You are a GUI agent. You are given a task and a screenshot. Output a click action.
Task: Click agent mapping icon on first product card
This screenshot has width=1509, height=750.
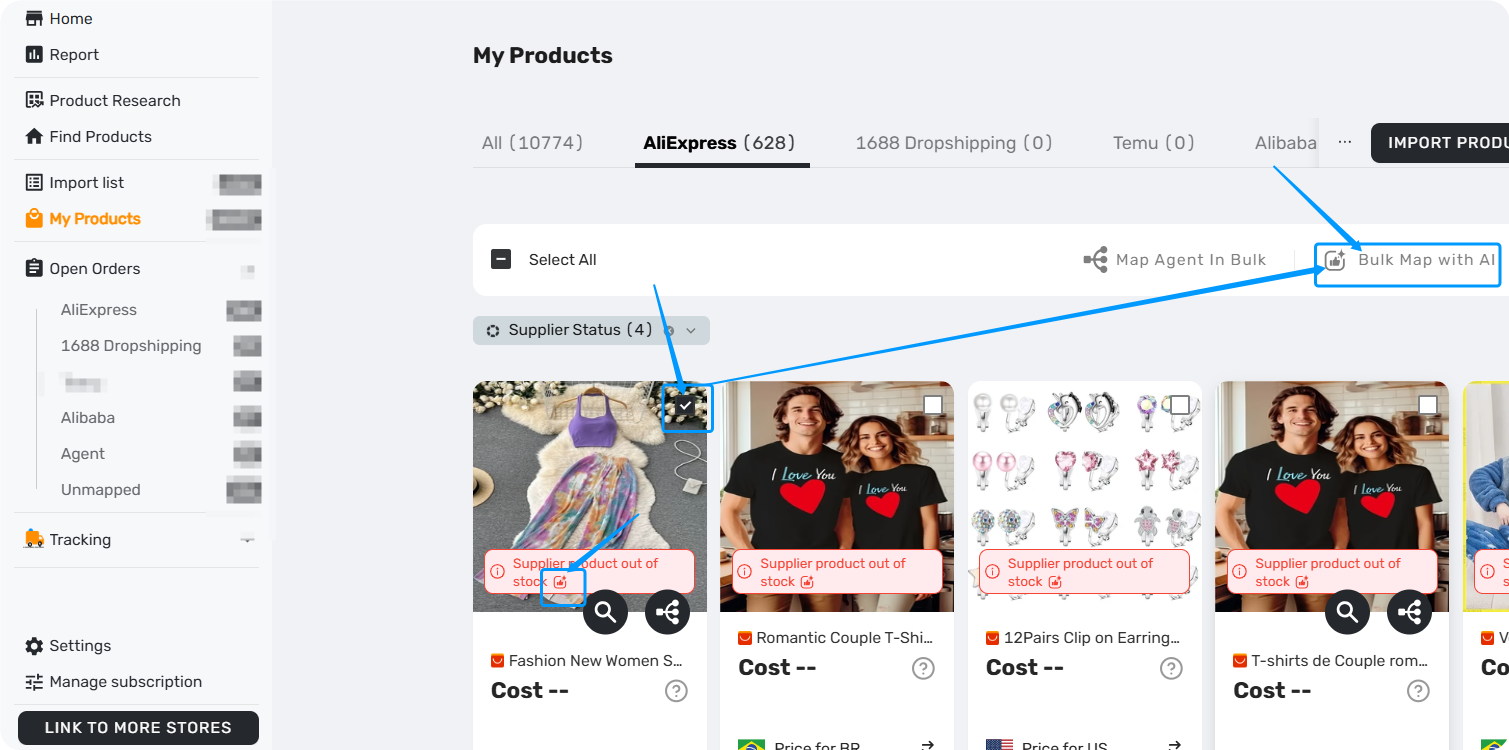point(667,611)
